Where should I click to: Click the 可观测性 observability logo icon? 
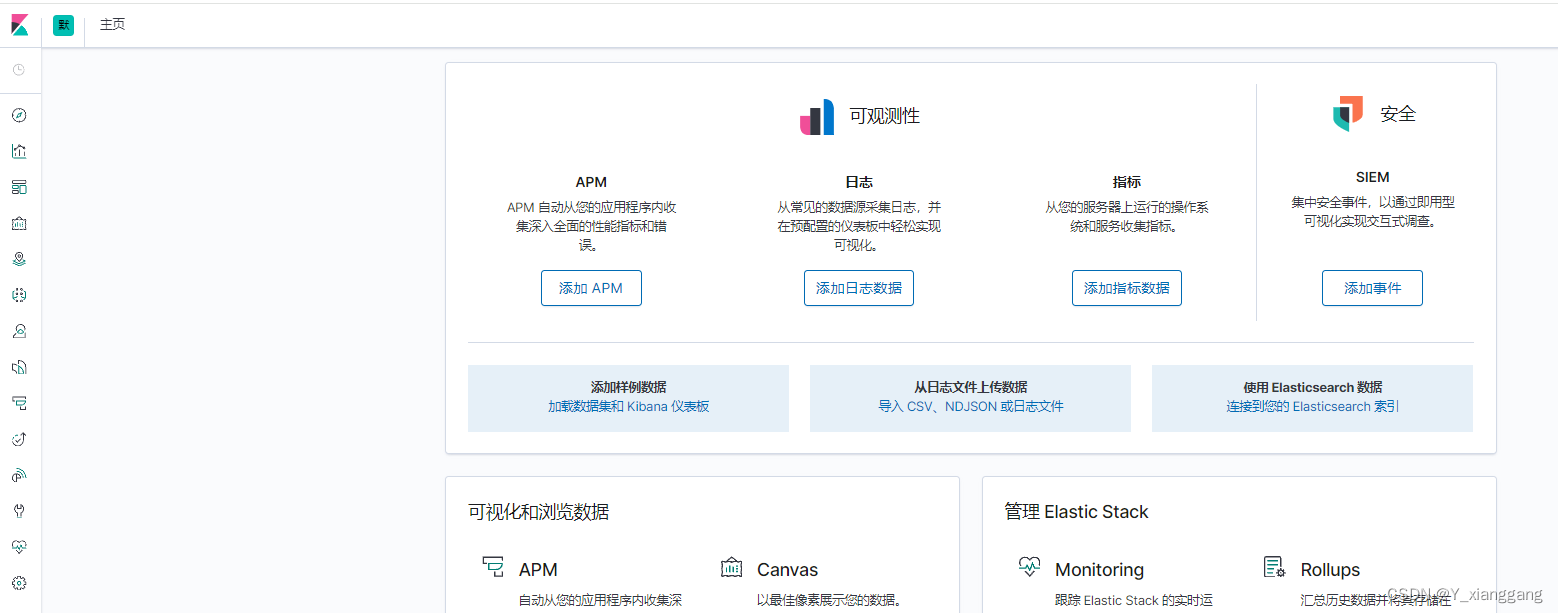tap(817, 116)
